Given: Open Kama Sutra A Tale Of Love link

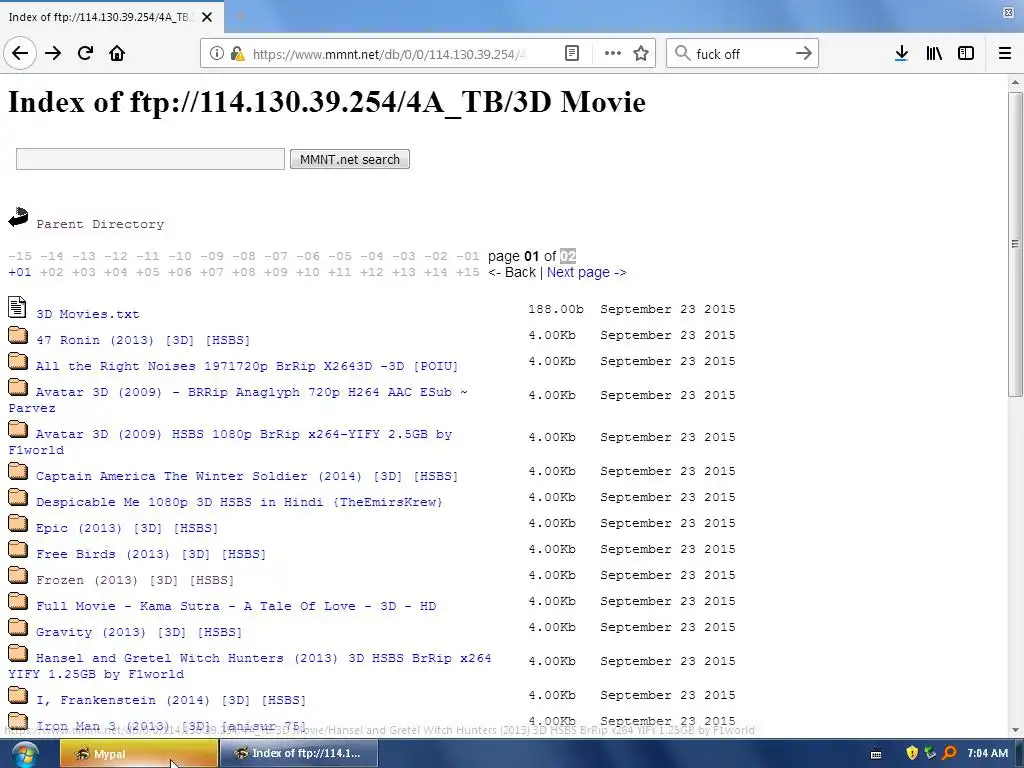Looking at the screenshot, I should tap(236, 607).
